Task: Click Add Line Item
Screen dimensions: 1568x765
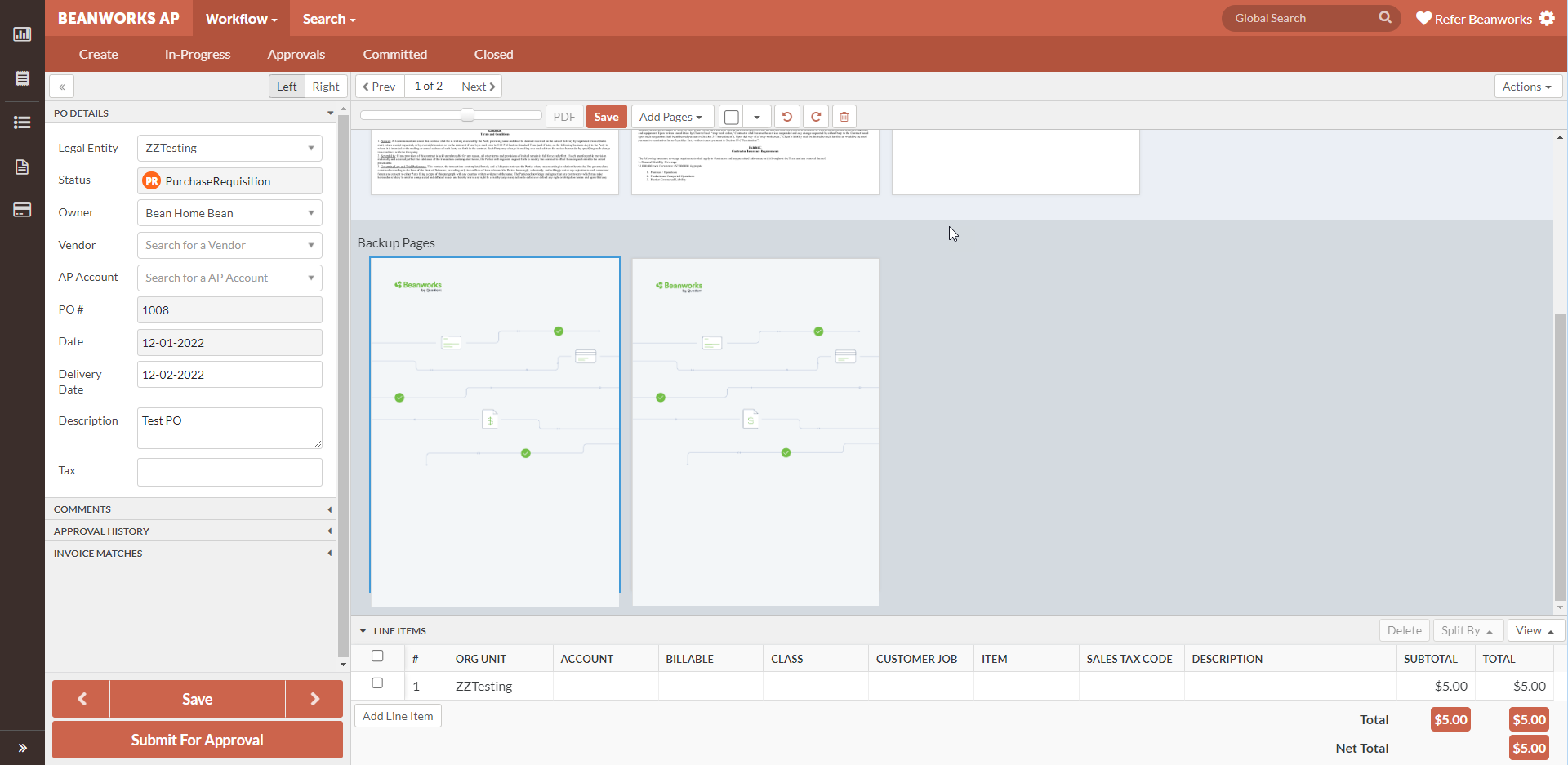Action: coord(398,716)
